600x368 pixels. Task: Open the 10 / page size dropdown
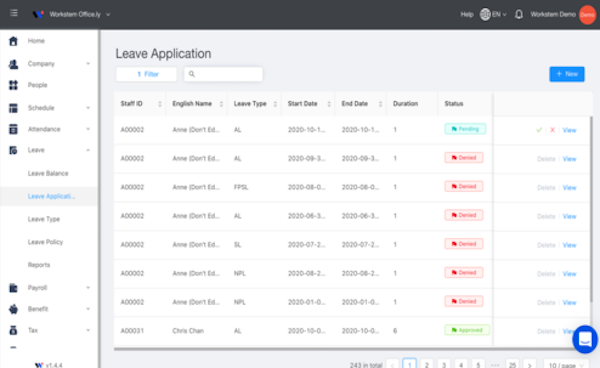point(566,365)
